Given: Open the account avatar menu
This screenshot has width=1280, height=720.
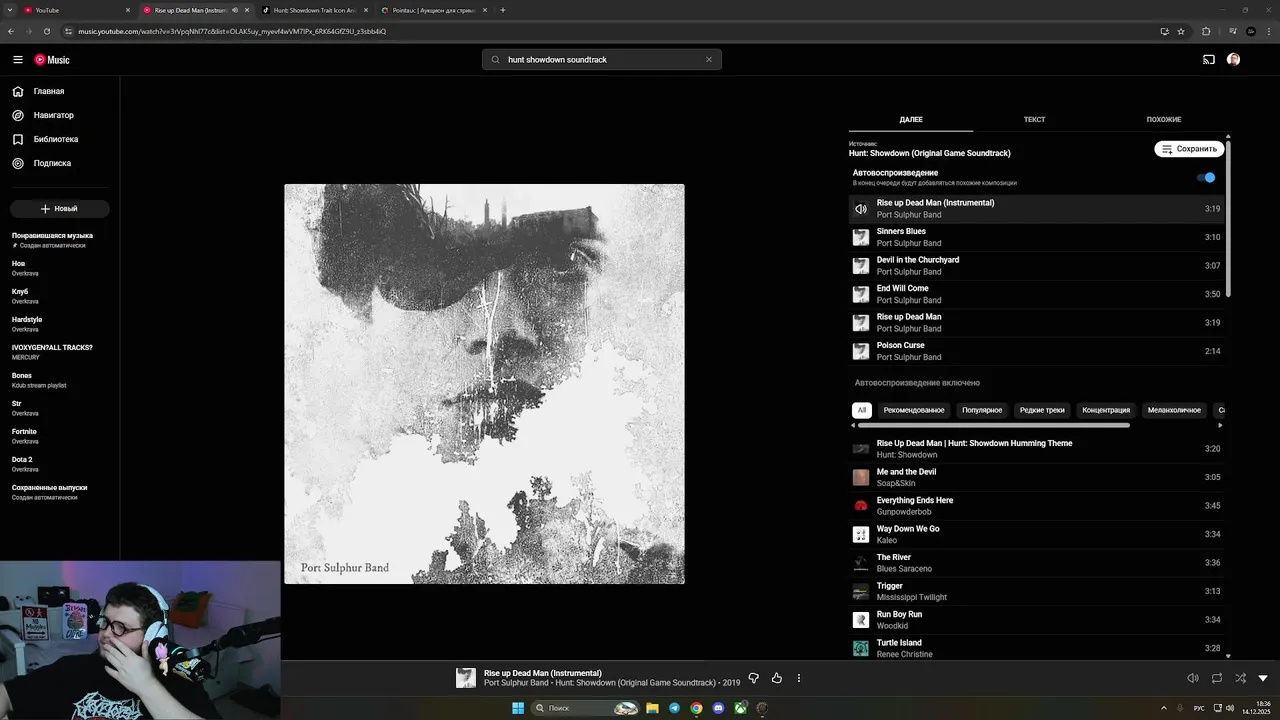Looking at the screenshot, I should [x=1233, y=60].
